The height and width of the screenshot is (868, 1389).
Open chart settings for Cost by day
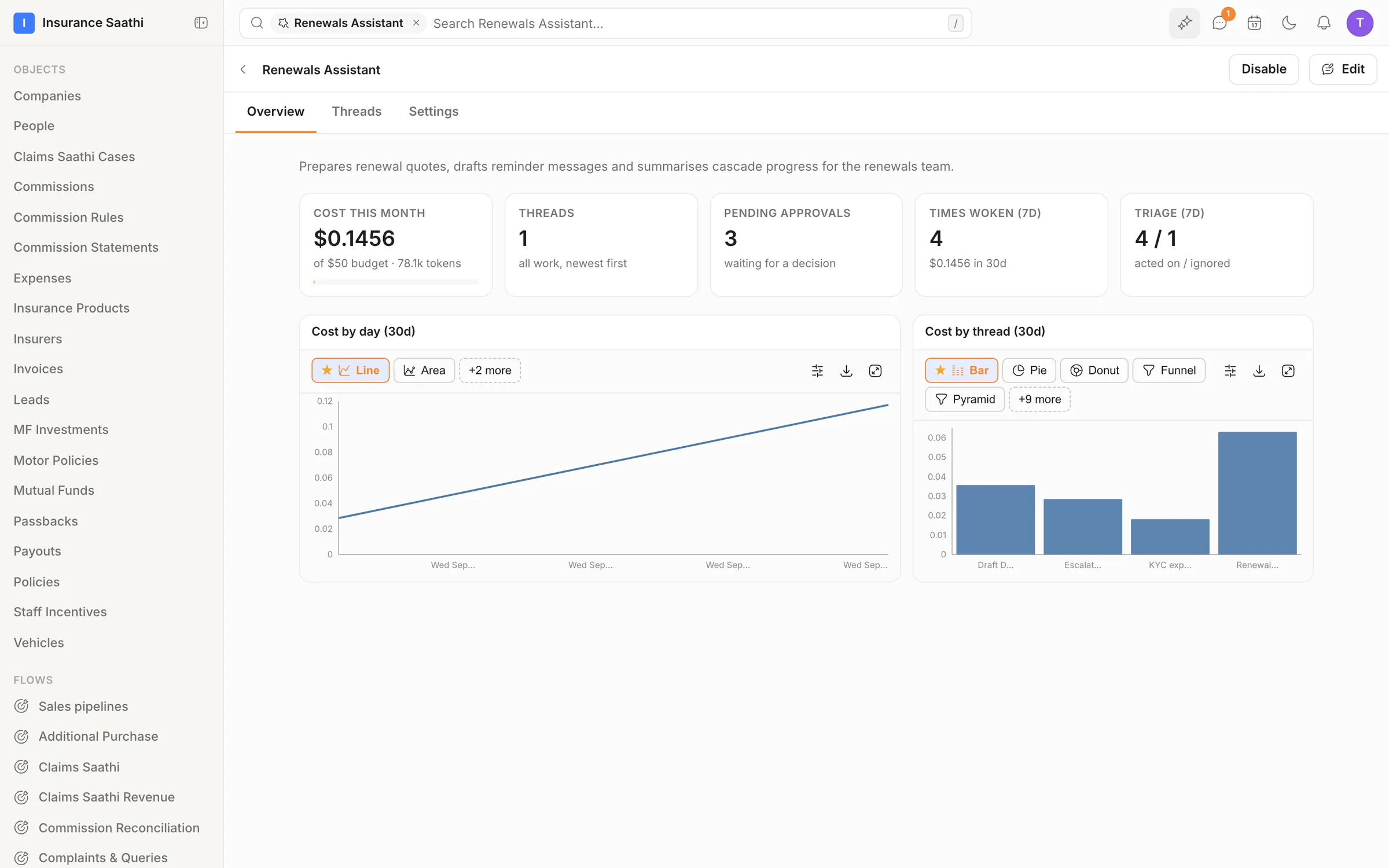(817, 370)
